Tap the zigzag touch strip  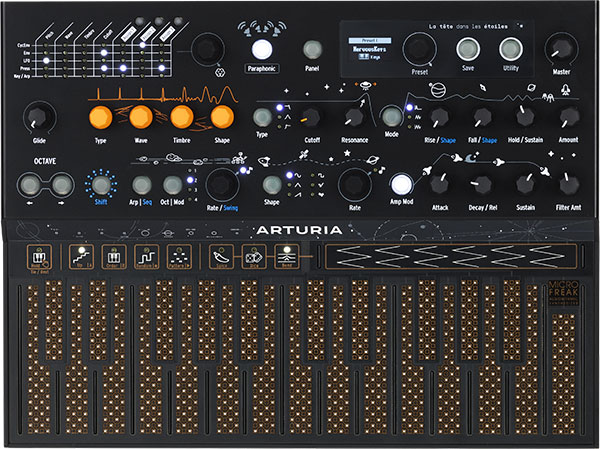coord(451,256)
